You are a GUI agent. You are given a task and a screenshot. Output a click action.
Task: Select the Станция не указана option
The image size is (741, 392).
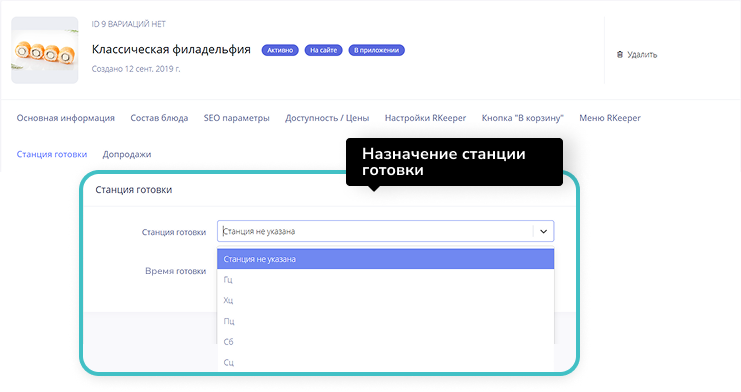pos(385,259)
